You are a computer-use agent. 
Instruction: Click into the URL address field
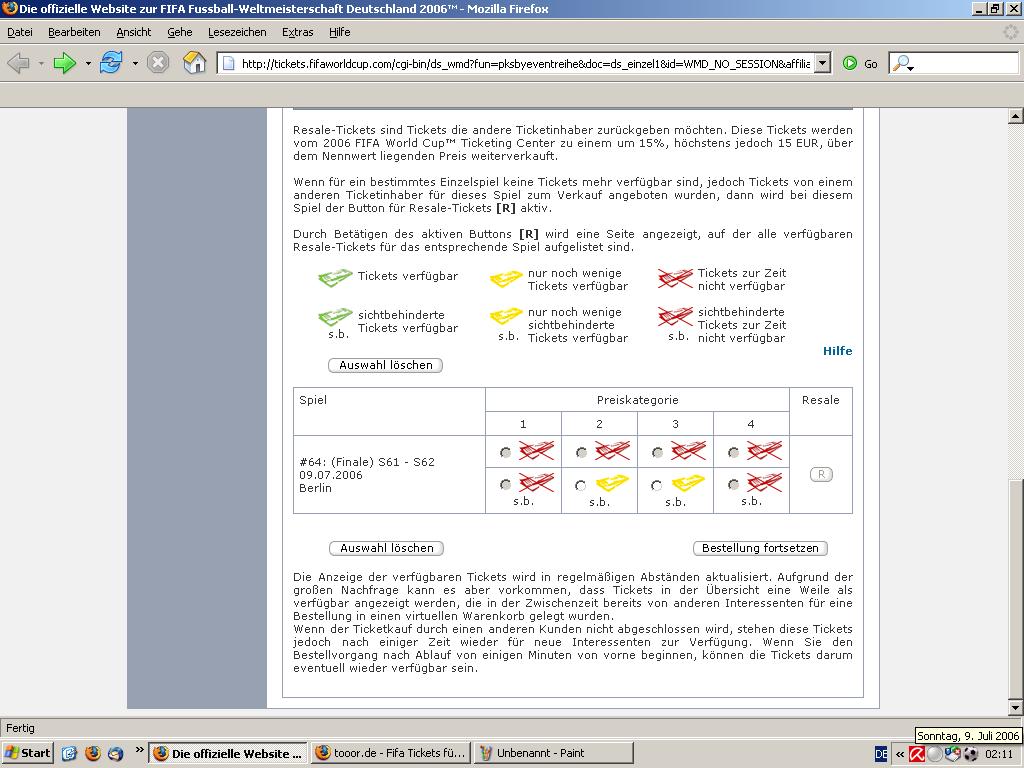520,63
